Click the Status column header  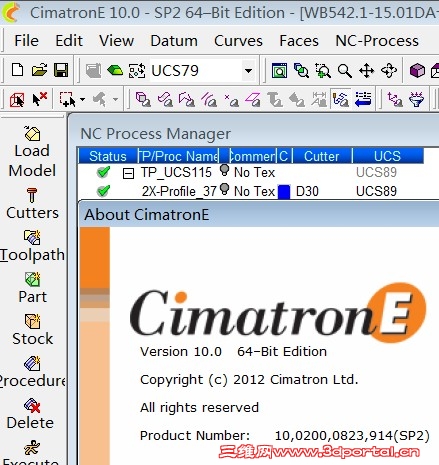pos(108,156)
